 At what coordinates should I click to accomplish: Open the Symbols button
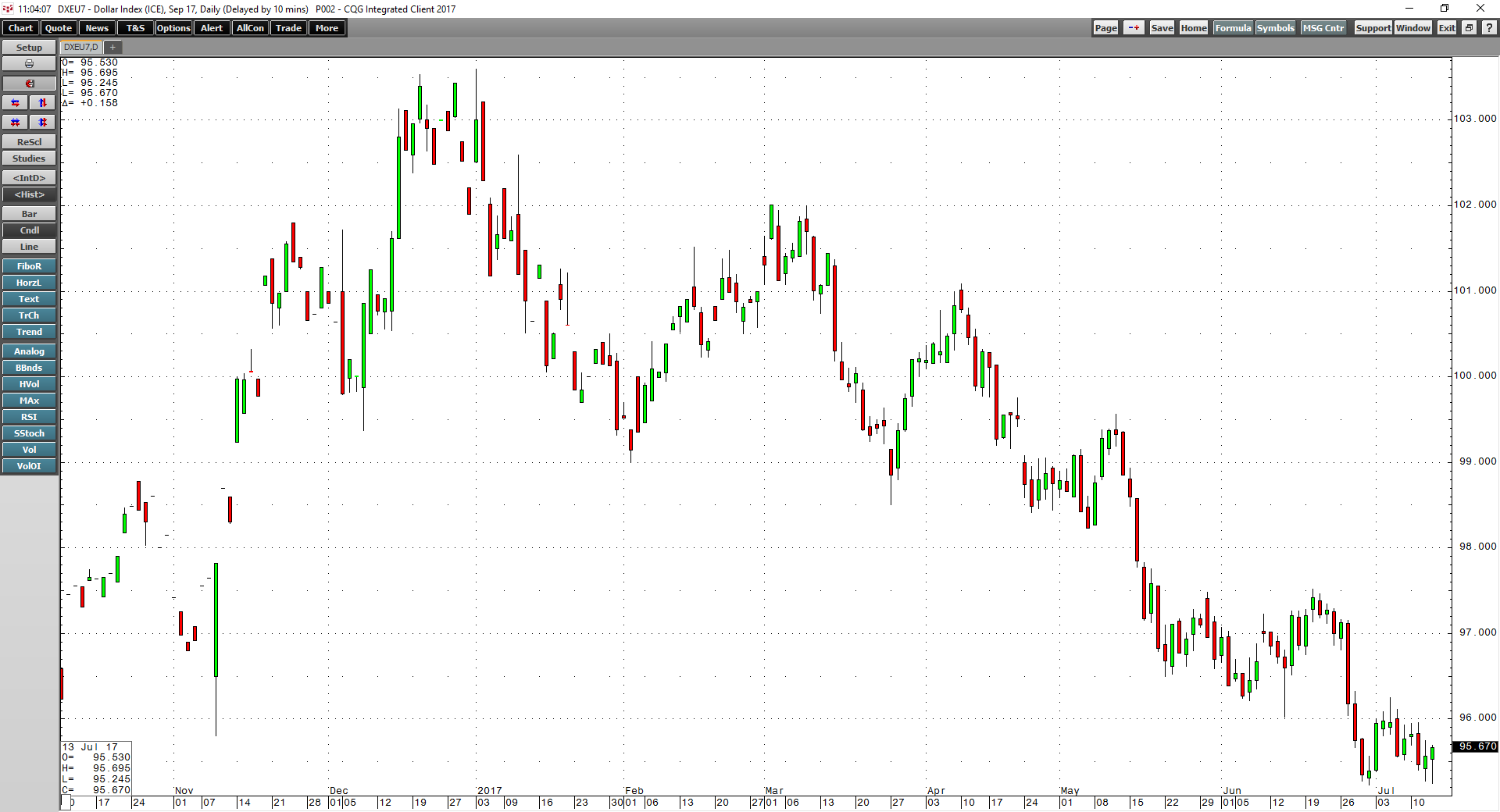[x=1276, y=28]
